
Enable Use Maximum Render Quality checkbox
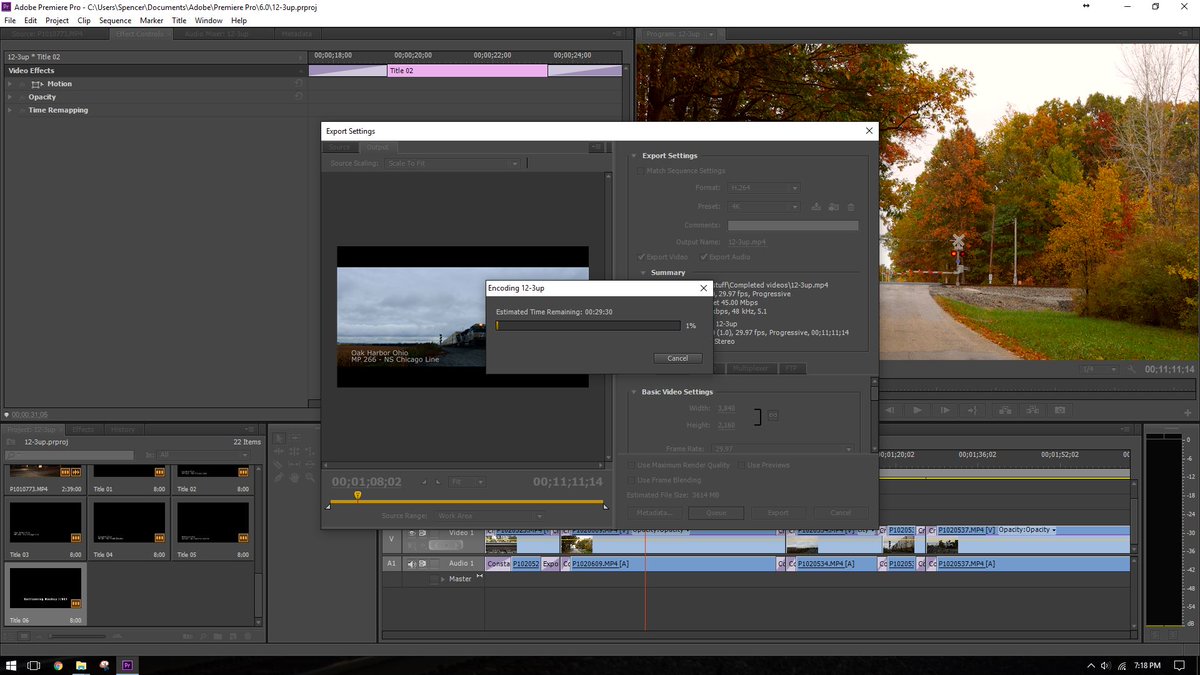[x=630, y=465]
